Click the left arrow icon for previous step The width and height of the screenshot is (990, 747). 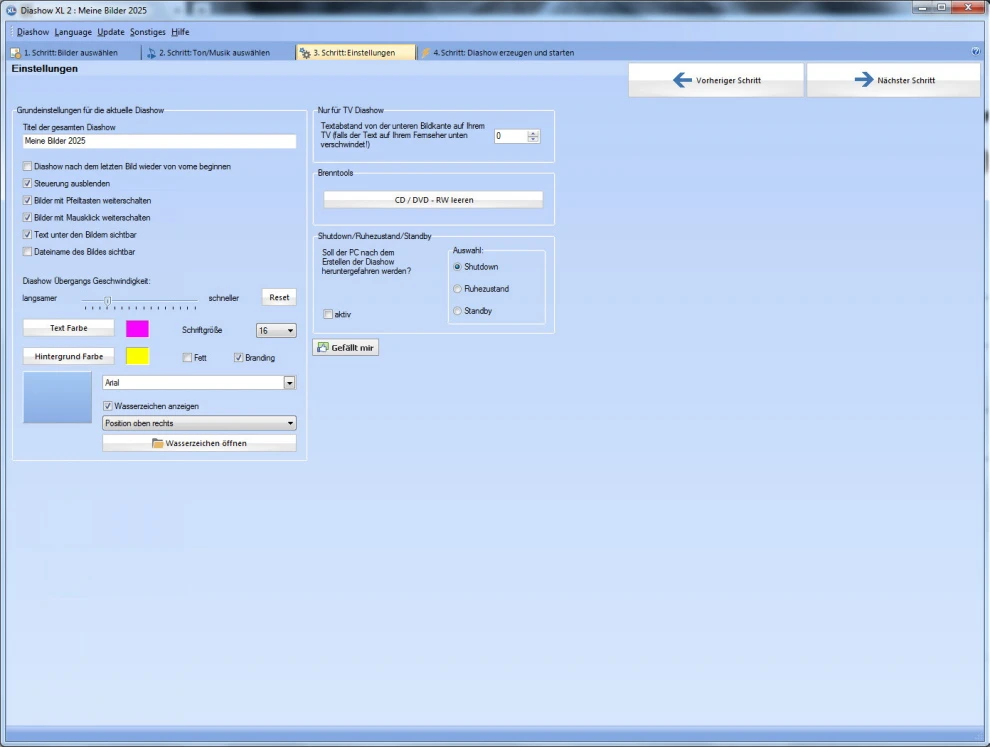tap(682, 80)
